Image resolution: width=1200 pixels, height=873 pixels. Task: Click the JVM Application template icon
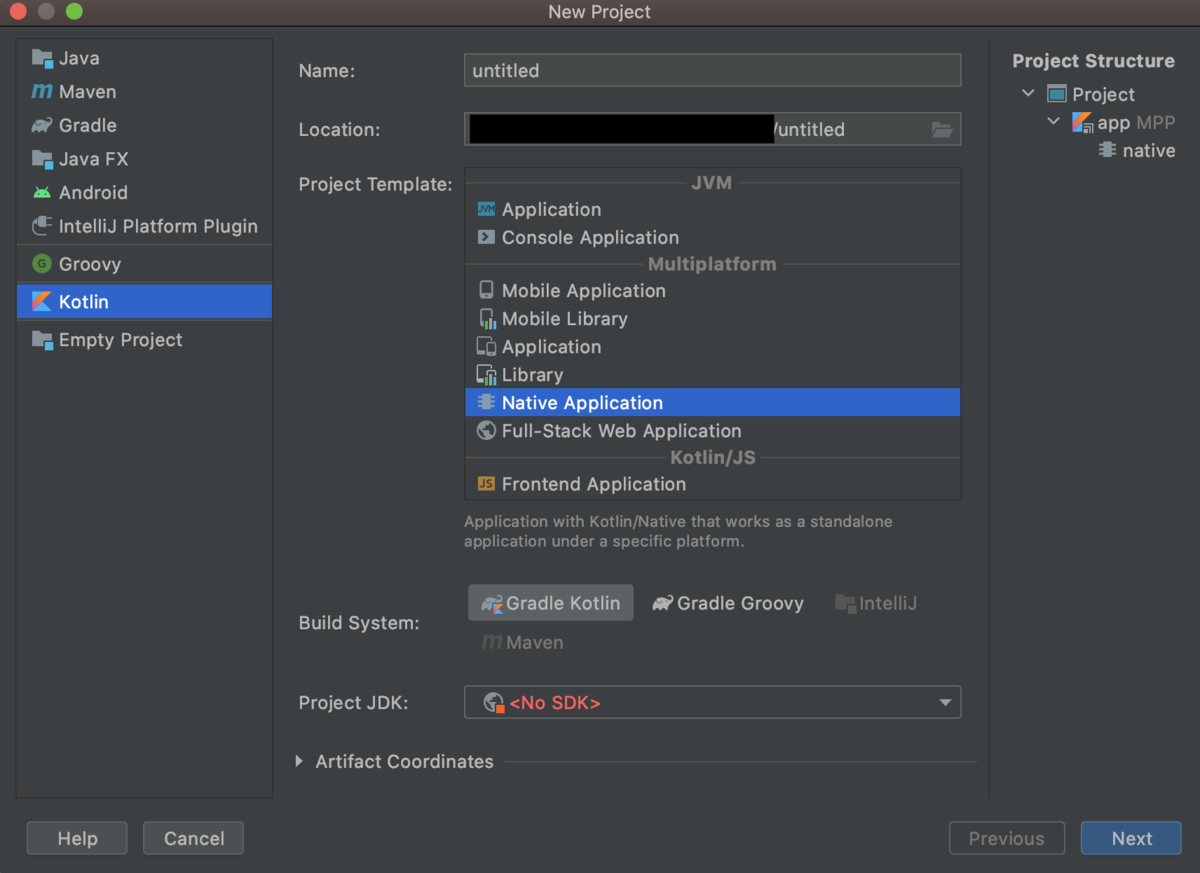click(487, 210)
